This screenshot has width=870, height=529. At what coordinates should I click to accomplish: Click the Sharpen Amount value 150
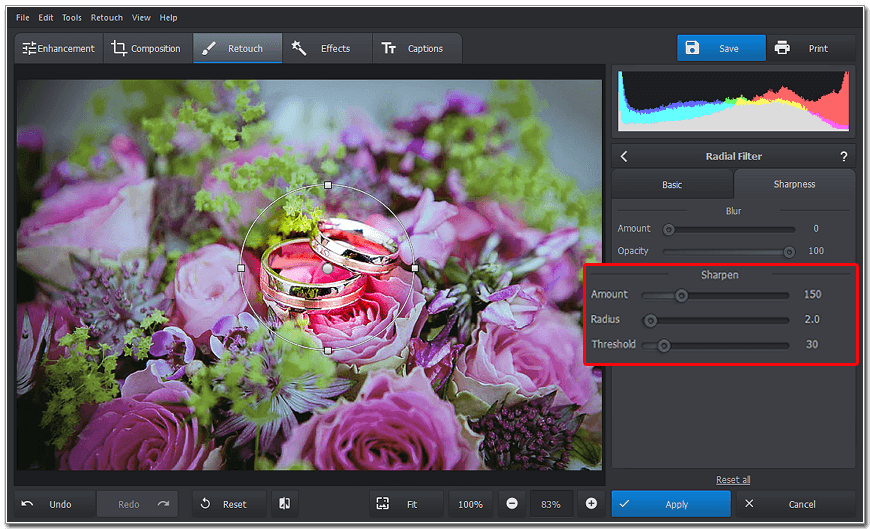click(x=812, y=294)
